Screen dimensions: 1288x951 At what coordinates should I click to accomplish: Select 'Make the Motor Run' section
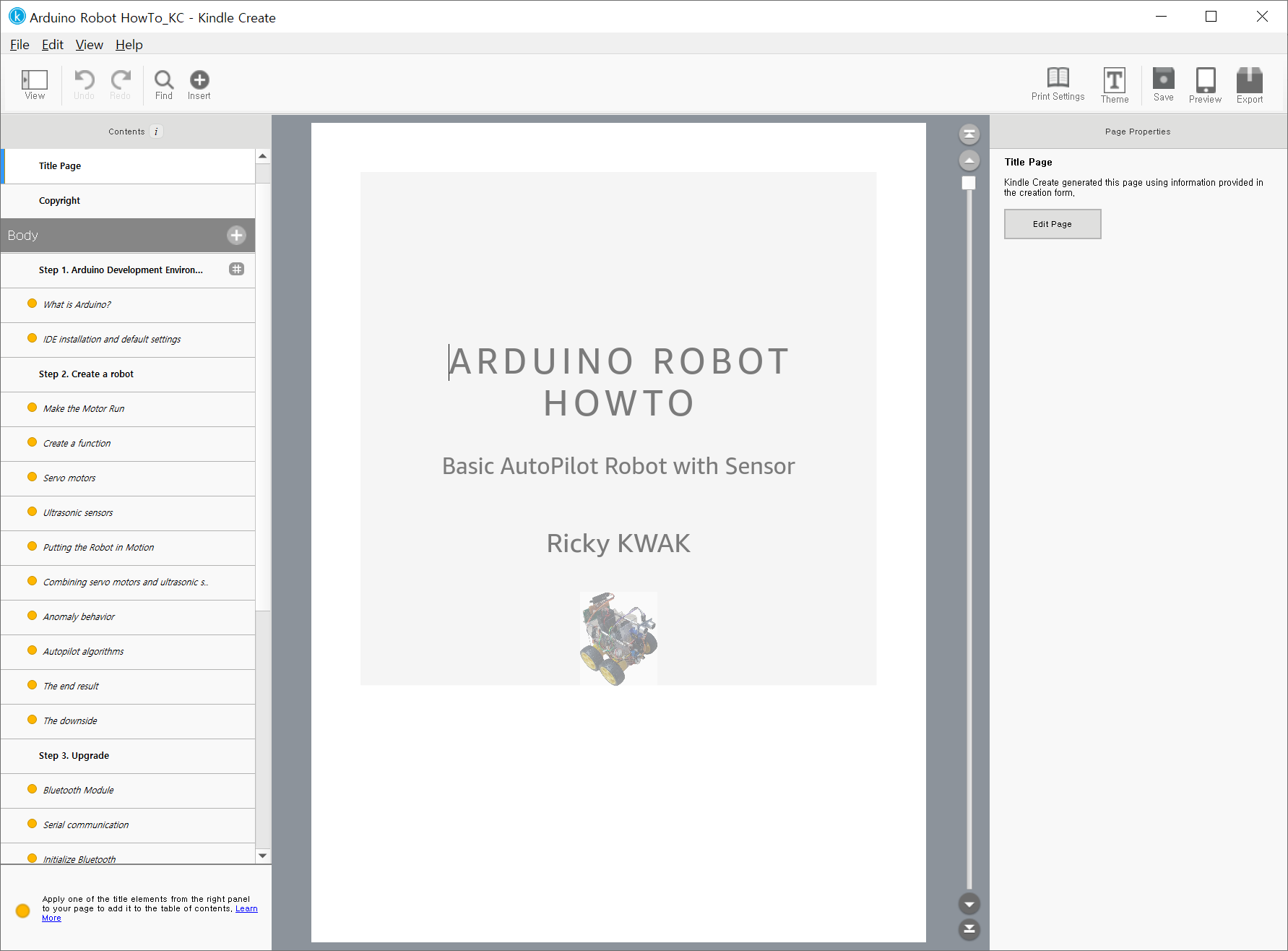click(x=129, y=409)
